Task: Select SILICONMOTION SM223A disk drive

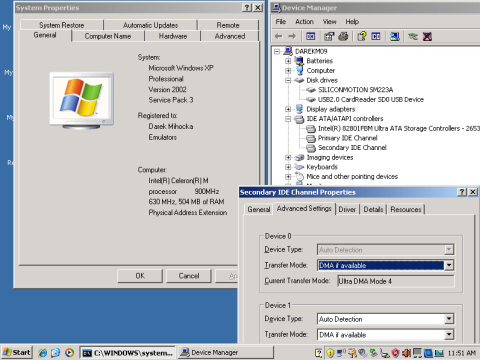Action: click(x=355, y=90)
